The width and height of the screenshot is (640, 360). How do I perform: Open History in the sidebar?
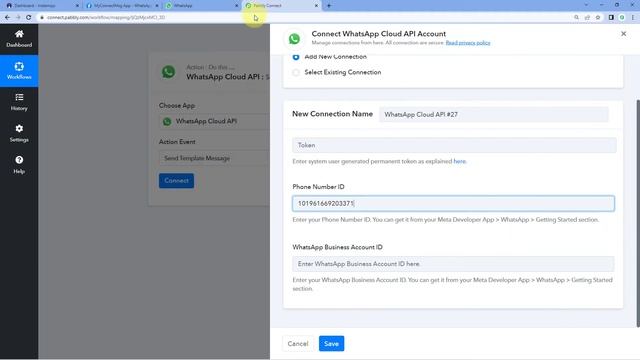coord(19,102)
